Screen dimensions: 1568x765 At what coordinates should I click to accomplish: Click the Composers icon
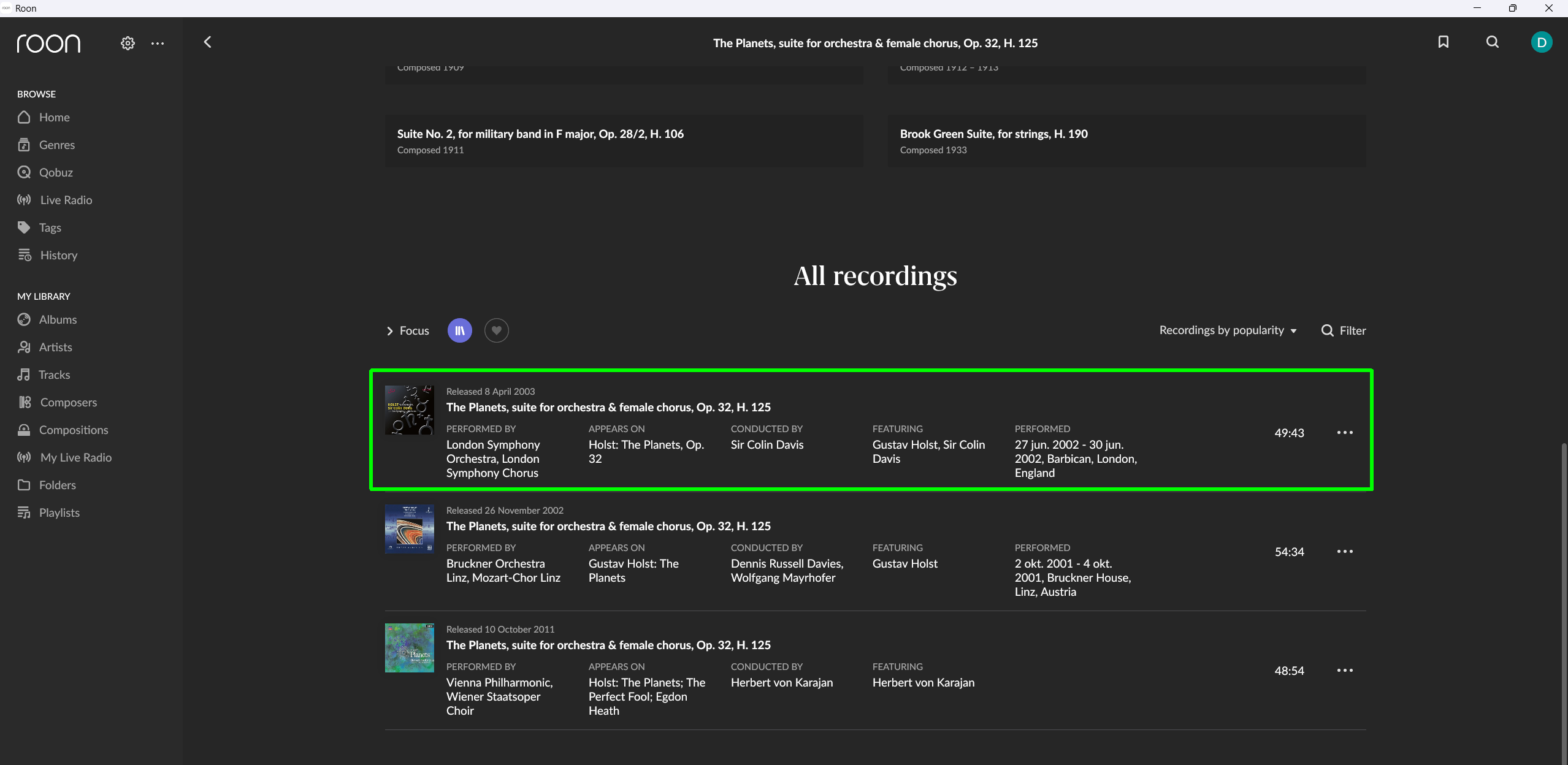pyautogui.click(x=25, y=402)
